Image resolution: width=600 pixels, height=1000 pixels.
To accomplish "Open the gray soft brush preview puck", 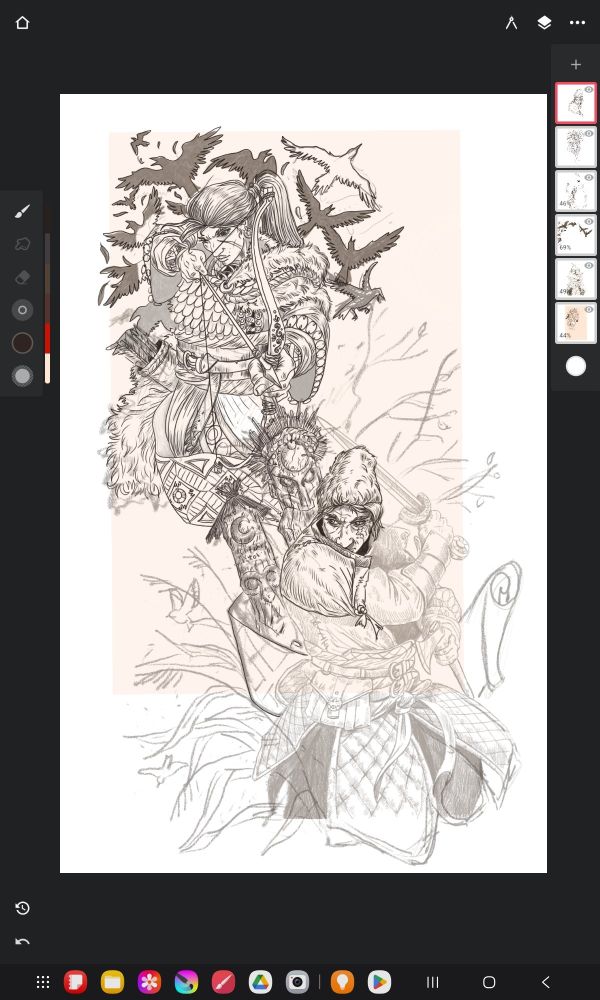I will click(22, 376).
